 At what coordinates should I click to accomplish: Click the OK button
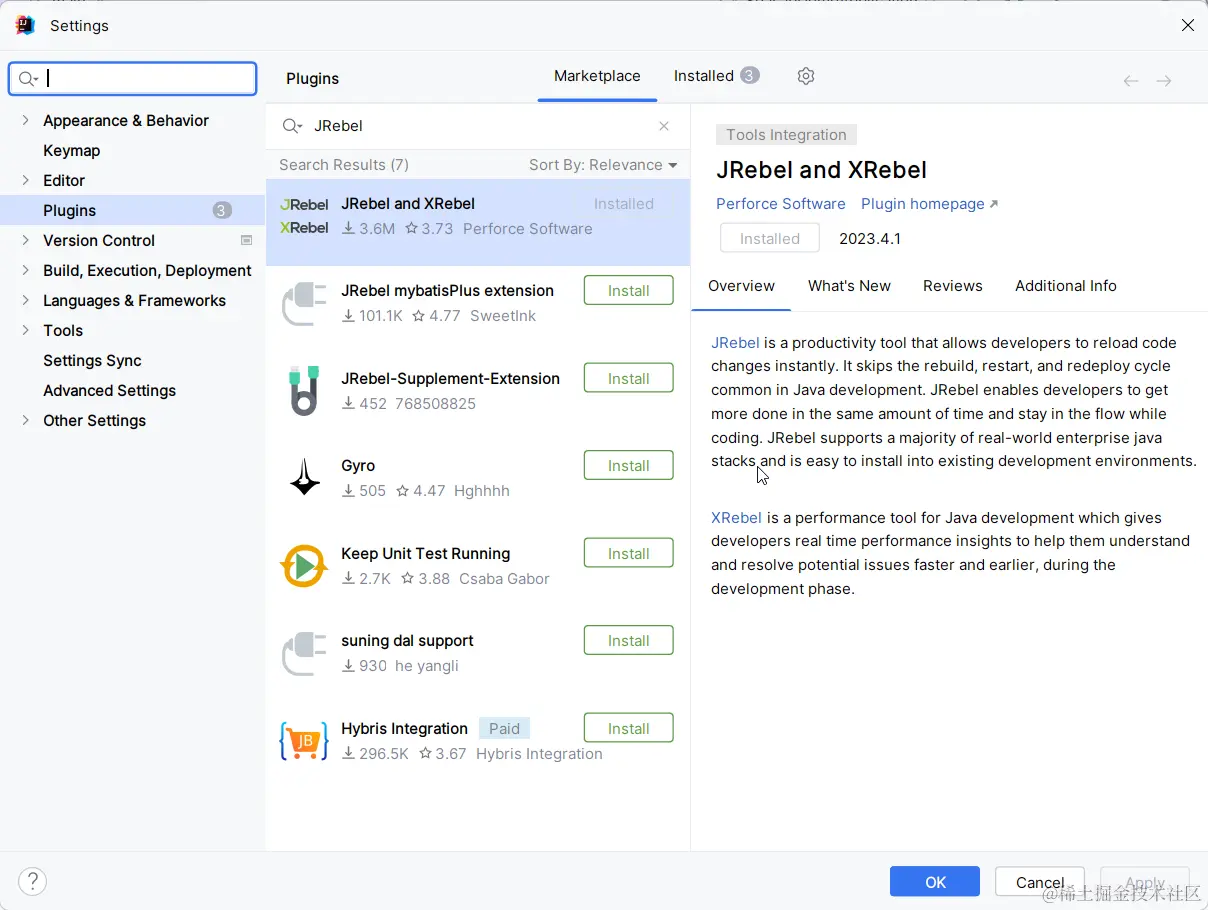935,882
